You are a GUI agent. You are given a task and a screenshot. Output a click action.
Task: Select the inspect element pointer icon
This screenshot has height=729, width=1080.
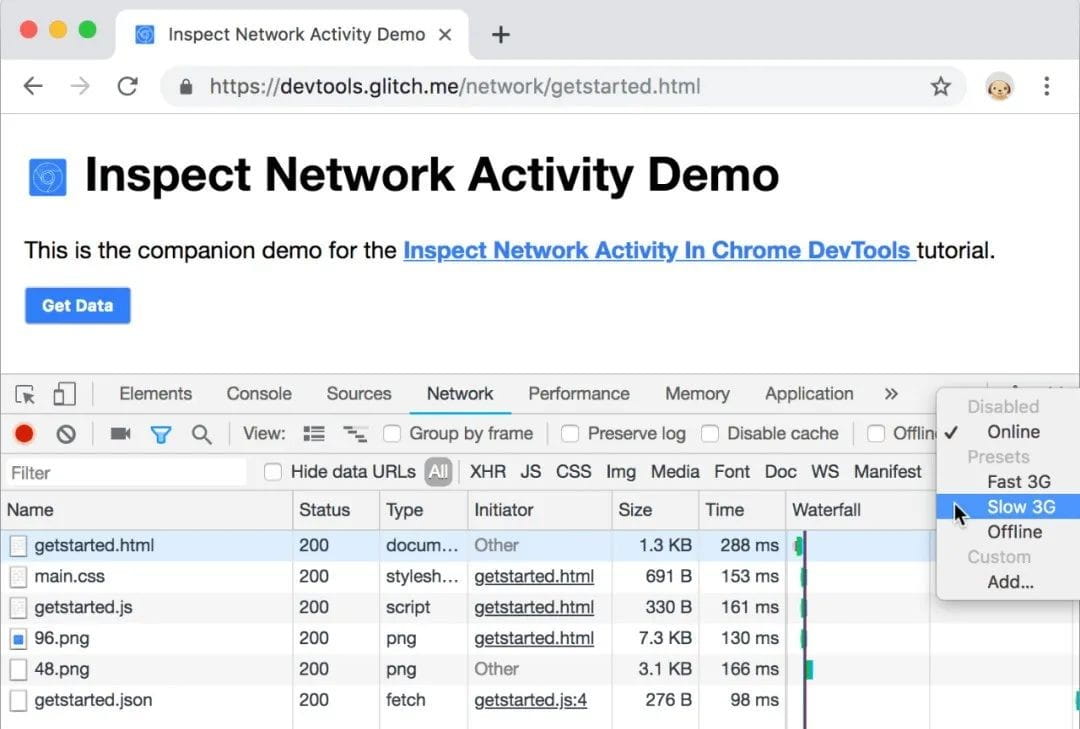click(x=26, y=394)
